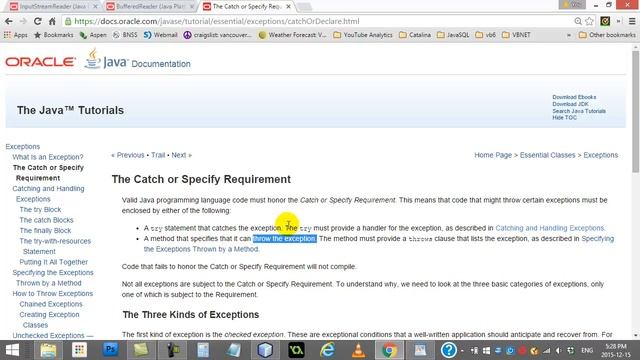Open File Explorer from the taskbar
The image size is (640, 360).
coord(48,350)
